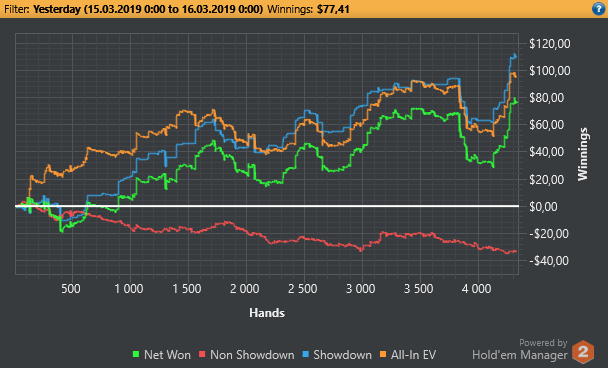
Task: Click the 3 000 hands axis label
Action: coord(361,289)
